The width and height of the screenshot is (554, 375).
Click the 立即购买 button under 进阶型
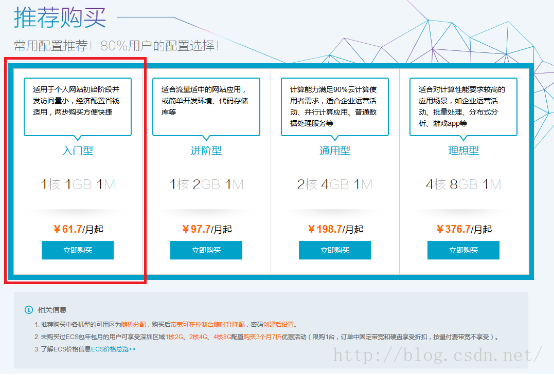click(206, 250)
